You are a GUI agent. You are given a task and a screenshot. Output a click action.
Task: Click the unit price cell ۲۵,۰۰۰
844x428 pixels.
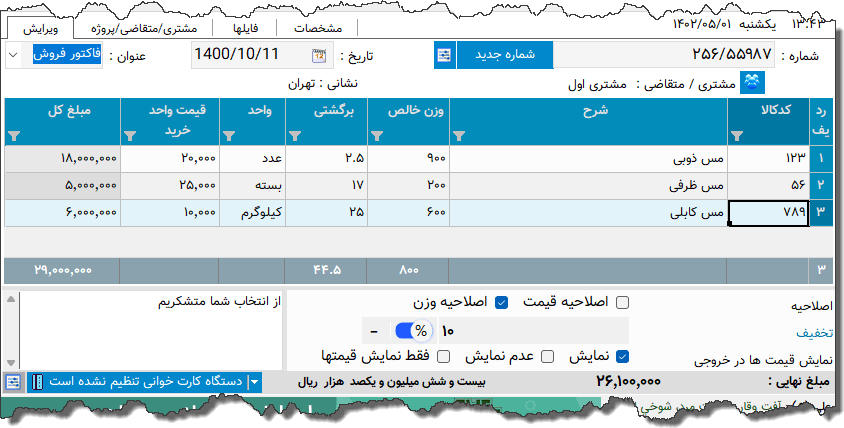170,185
